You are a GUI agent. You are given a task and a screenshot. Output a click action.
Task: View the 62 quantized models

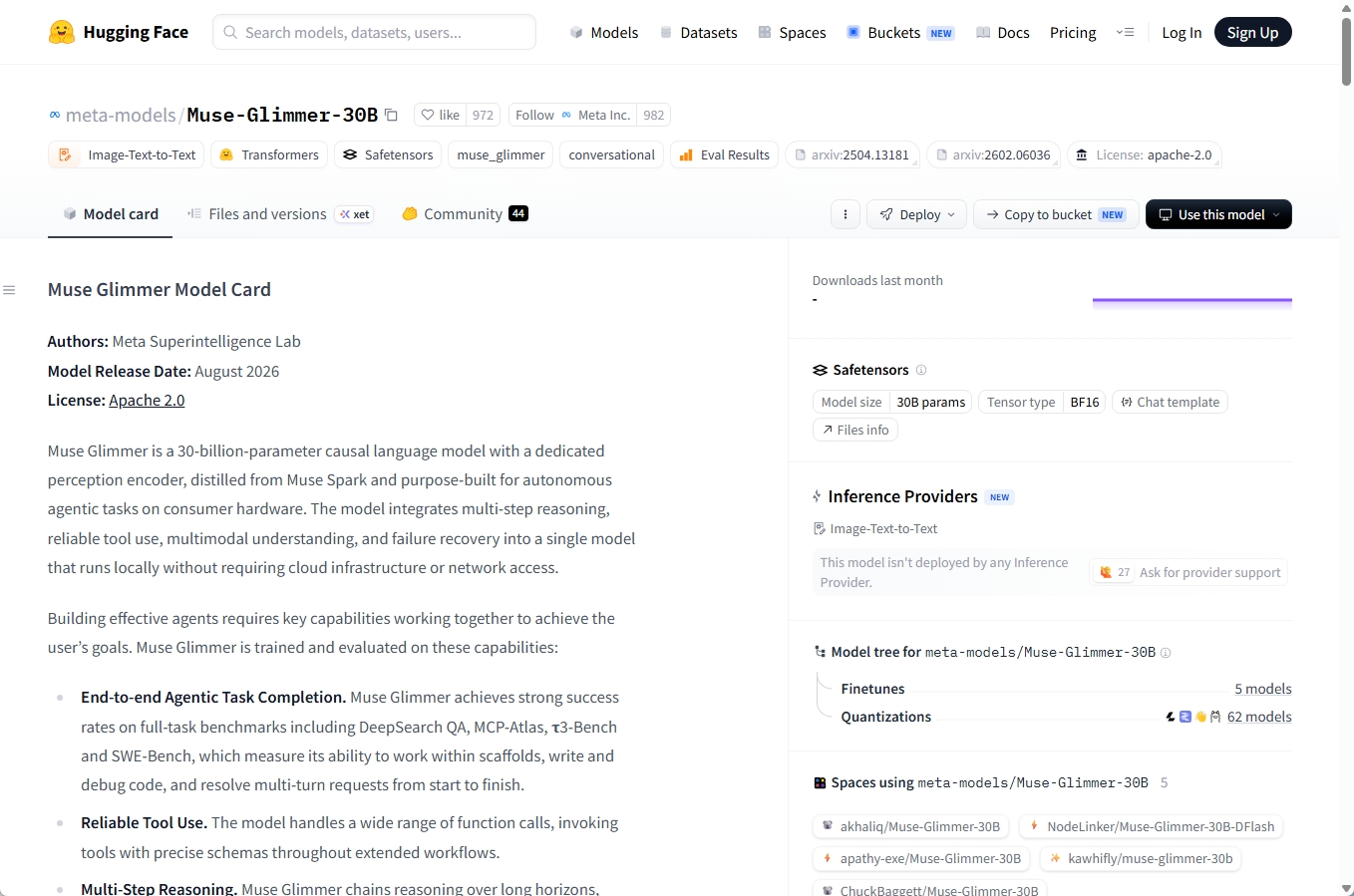coord(1259,717)
